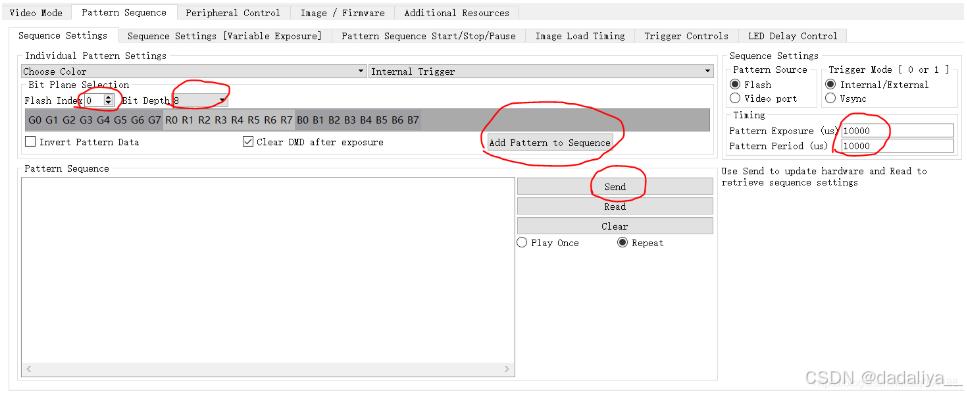Select the Sequence Settings sub-tab
This screenshot has height=395, width=967.
point(63,36)
